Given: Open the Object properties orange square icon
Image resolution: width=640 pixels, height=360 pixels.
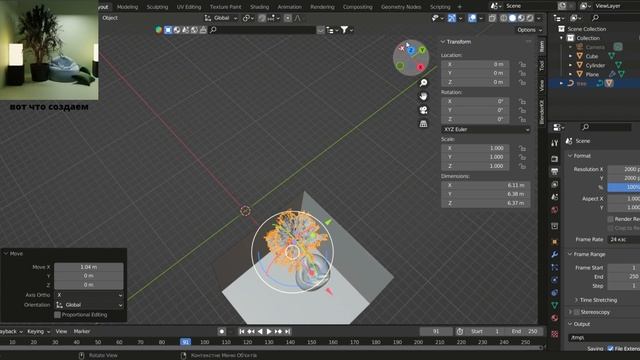Looking at the screenshot, I should coord(554,242).
